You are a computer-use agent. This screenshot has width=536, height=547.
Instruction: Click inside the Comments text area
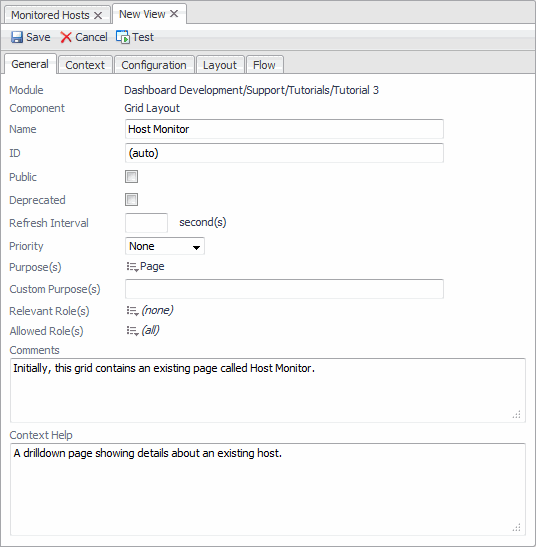click(268, 390)
